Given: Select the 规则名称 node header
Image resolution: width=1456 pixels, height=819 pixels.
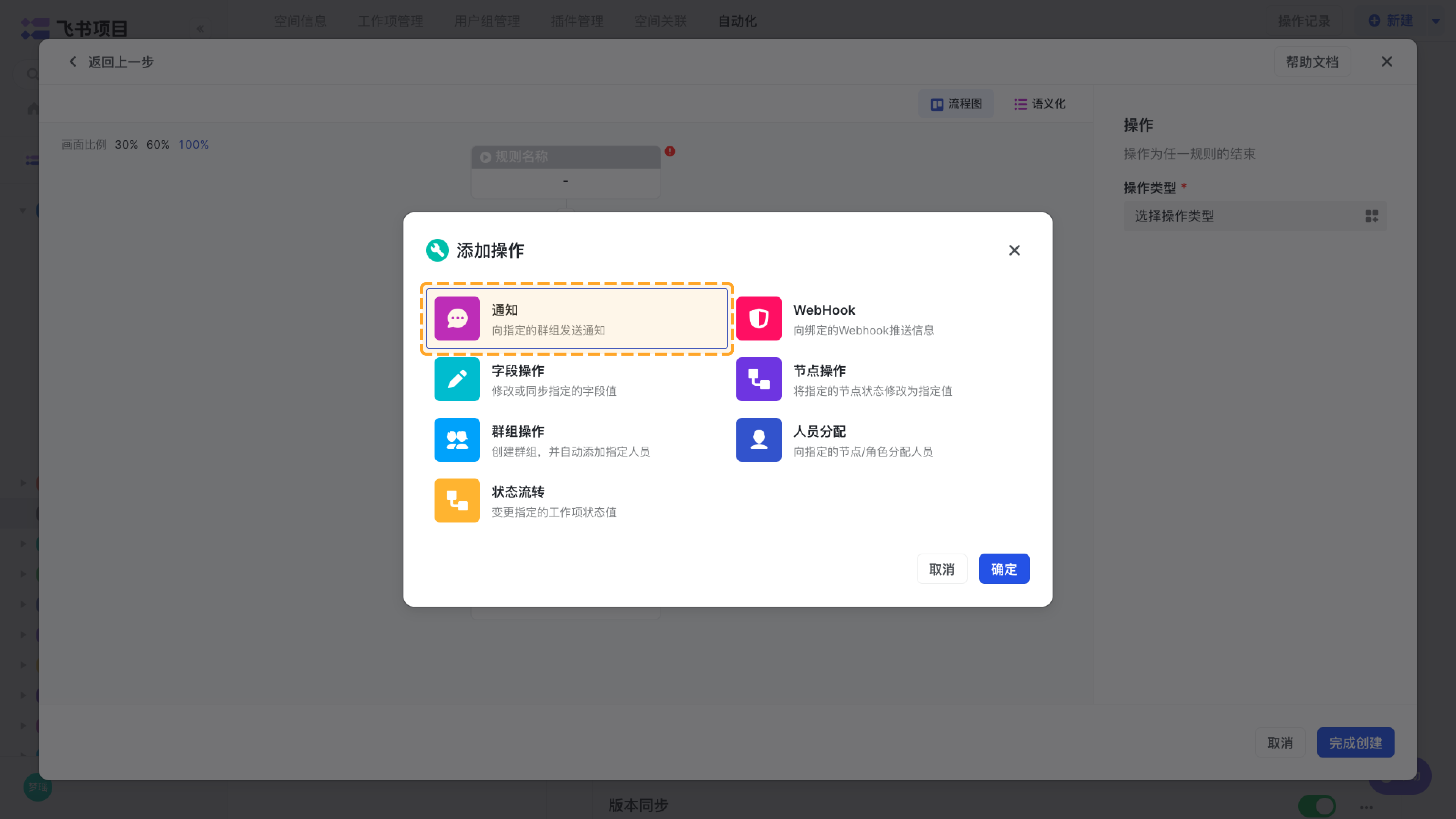Looking at the screenshot, I should [x=565, y=157].
